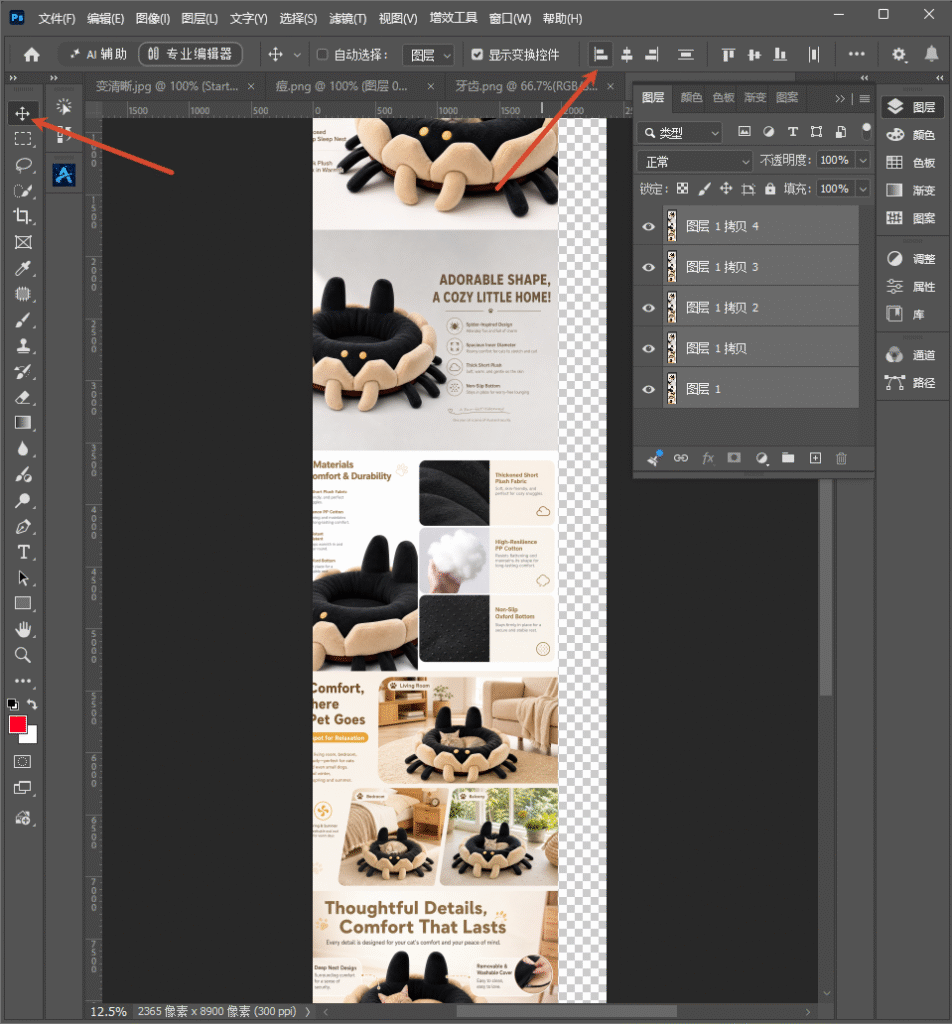Select the Move tool in toolbar
The height and width of the screenshot is (1024, 952).
(23, 114)
